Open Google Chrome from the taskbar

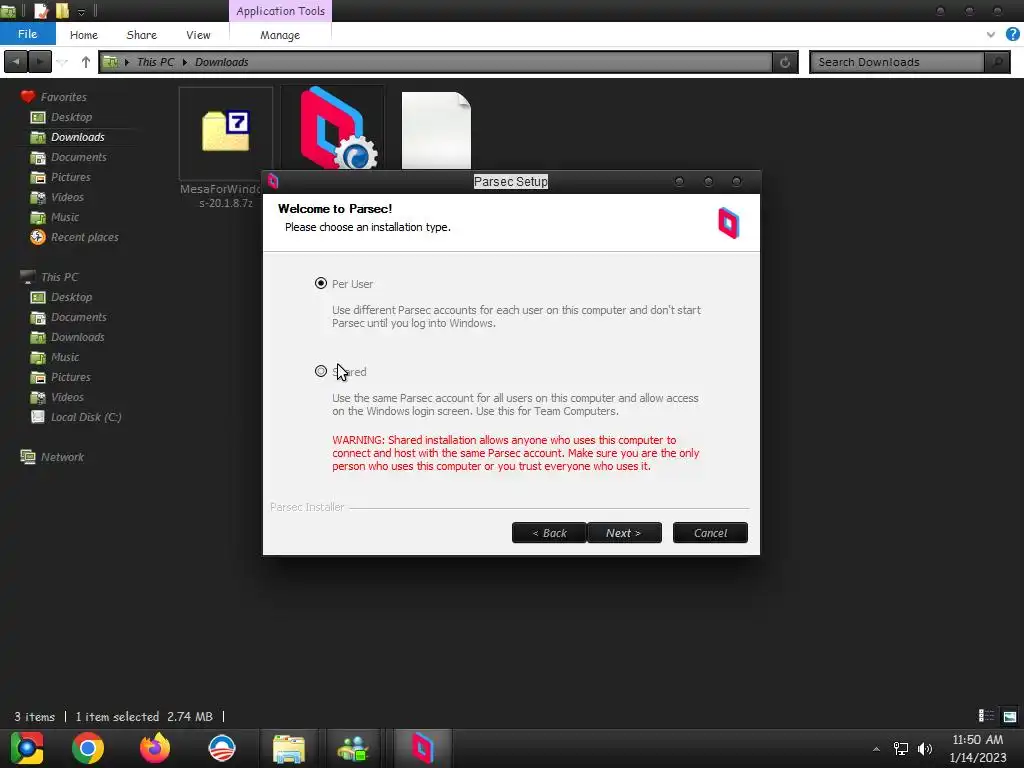pyautogui.click(x=88, y=748)
